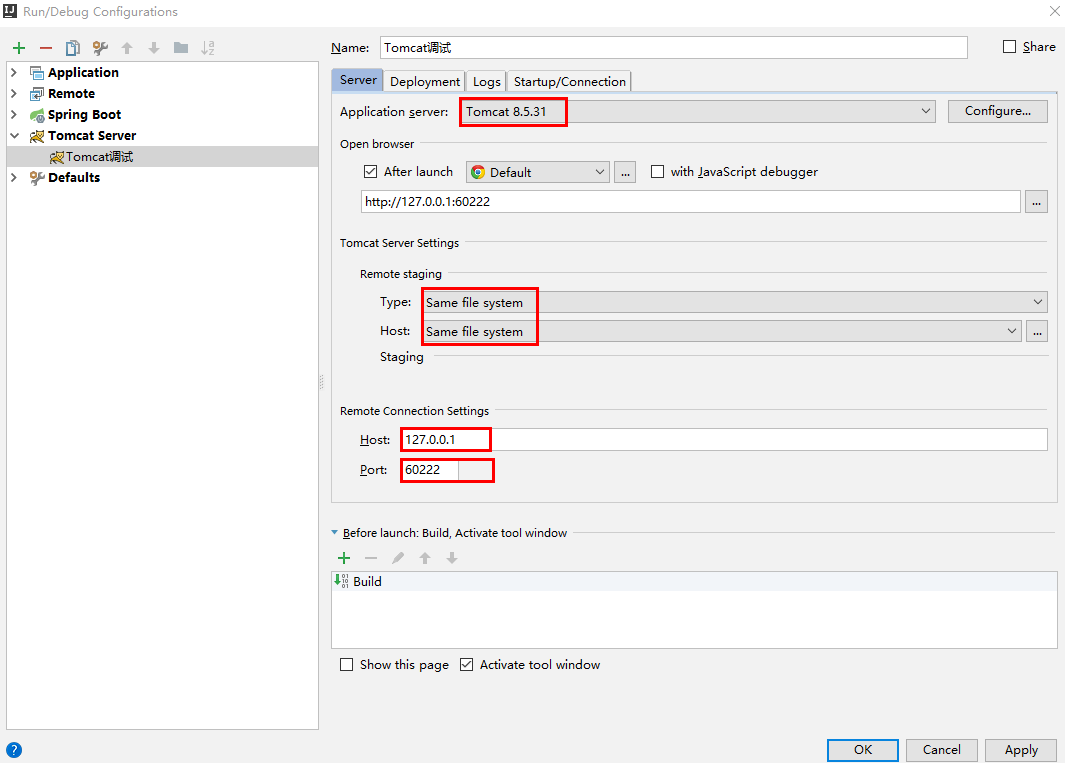Edit the selected before-launch task pencil
The height and width of the screenshot is (763, 1065).
click(398, 558)
